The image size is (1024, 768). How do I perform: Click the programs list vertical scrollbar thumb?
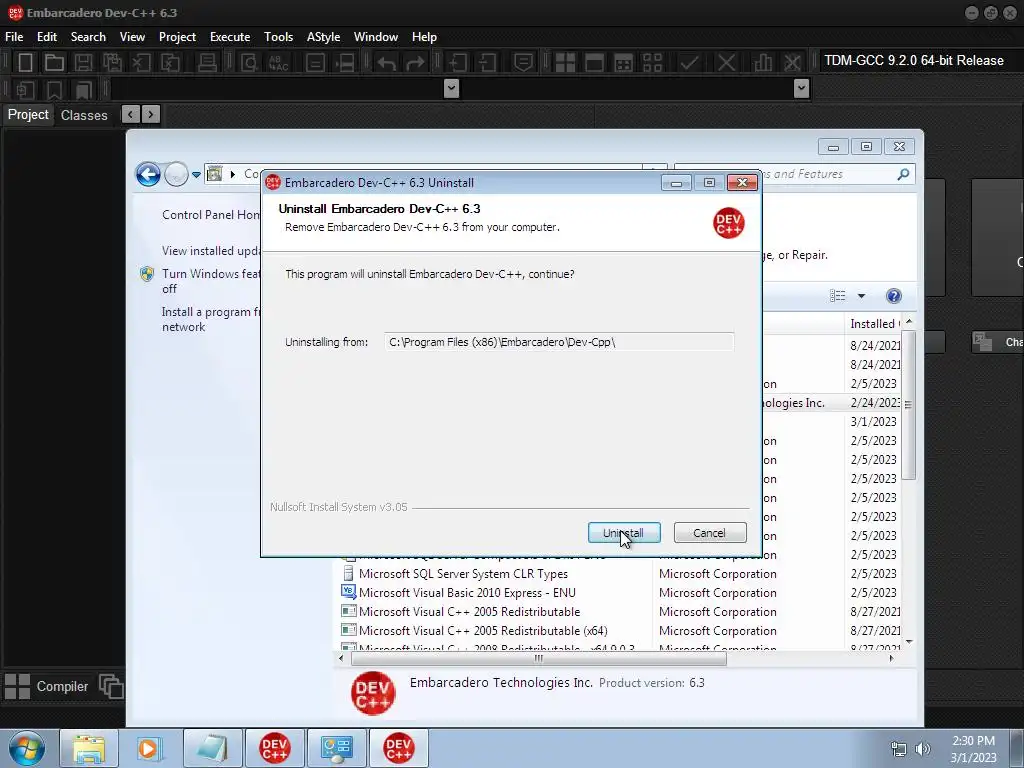click(x=908, y=405)
